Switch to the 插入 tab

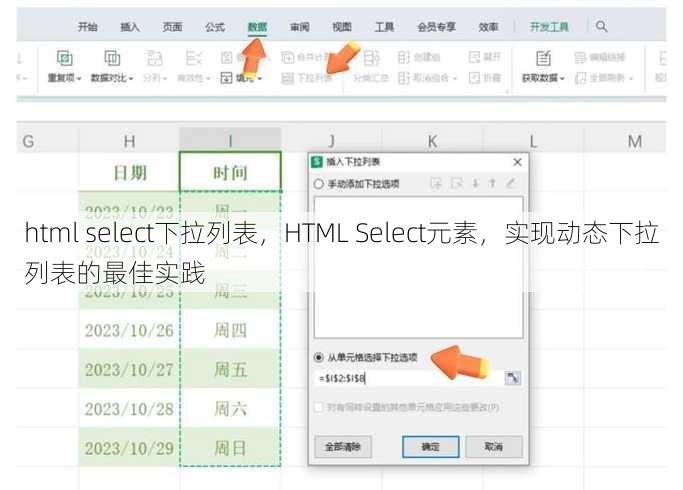(130, 27)
